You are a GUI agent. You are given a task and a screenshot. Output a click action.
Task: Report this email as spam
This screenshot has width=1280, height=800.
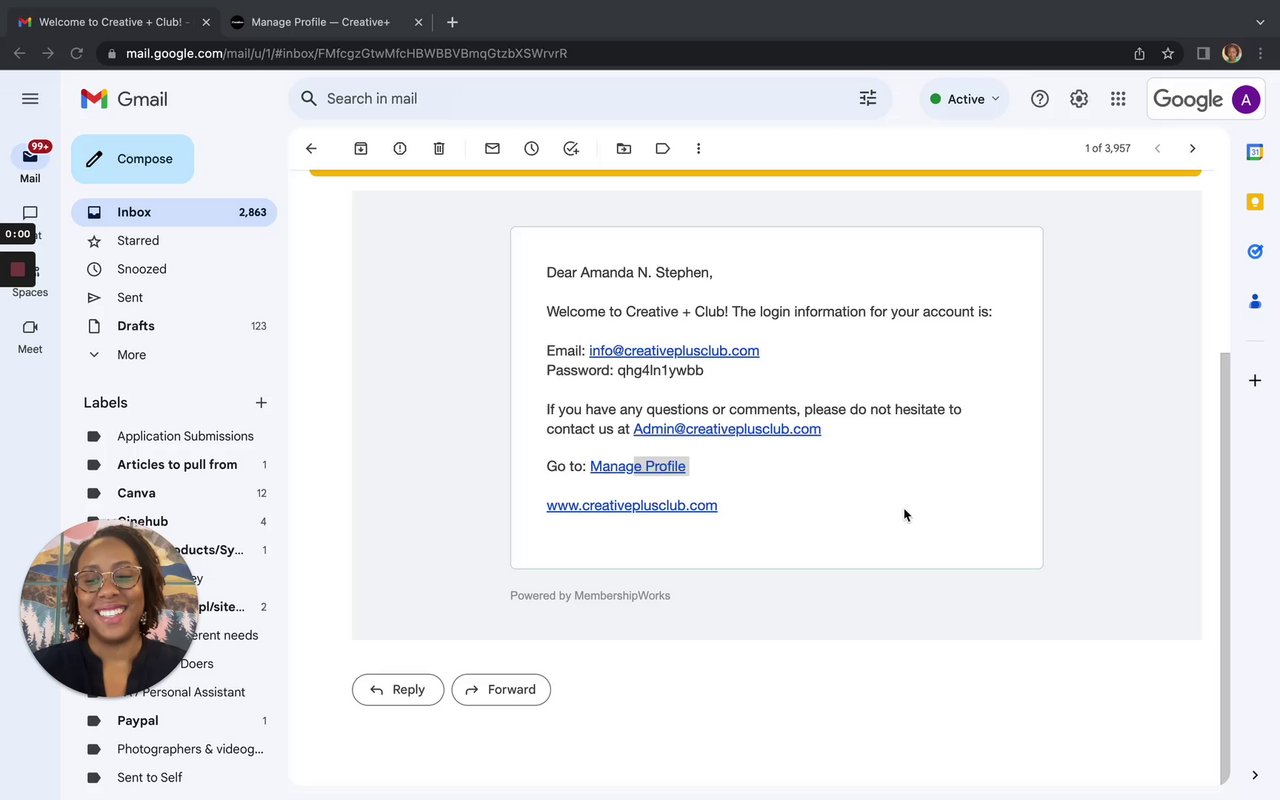click(400, 148)
